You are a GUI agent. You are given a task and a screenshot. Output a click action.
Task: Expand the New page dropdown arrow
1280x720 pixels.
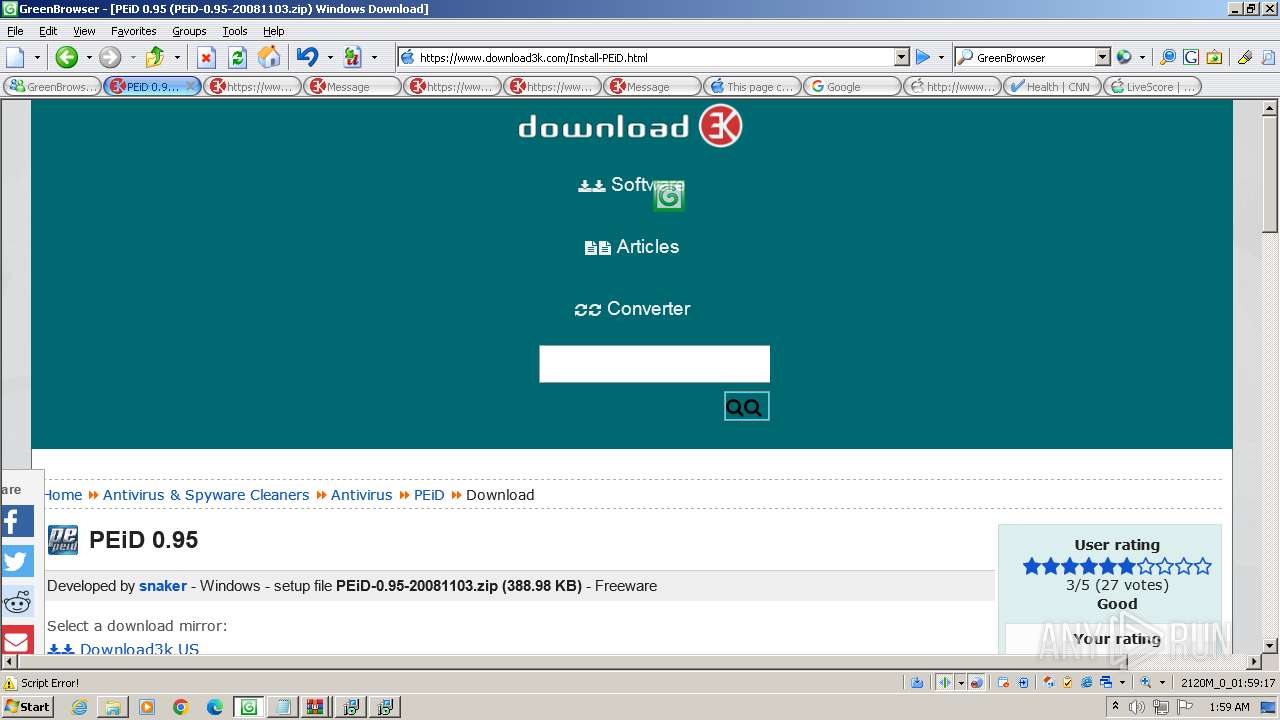pyautogui.click(x=37, y=57)
